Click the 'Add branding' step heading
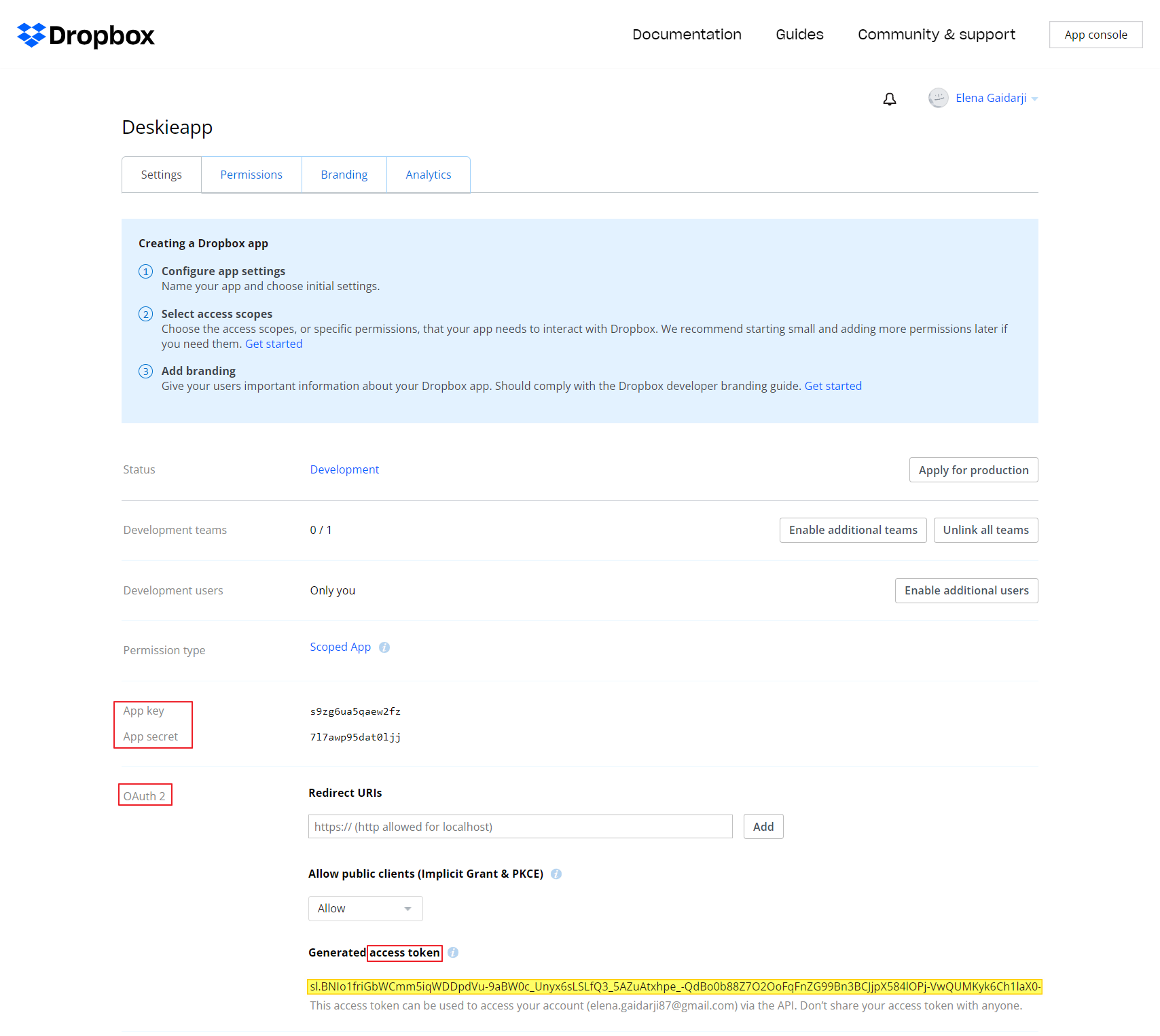This screenshot has height=1036, width=1160. coord(198,371)
